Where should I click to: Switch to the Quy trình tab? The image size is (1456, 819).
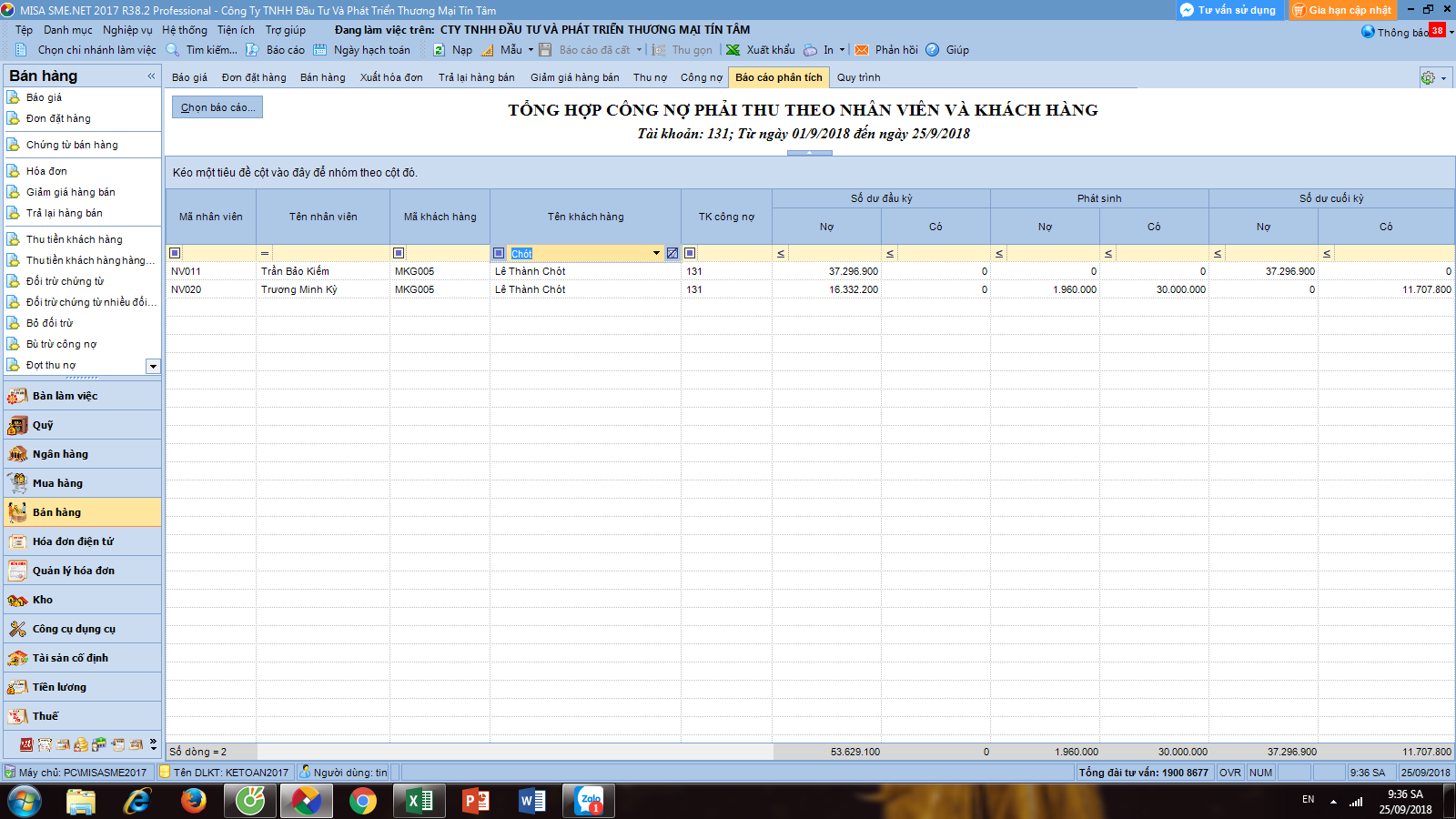858,77
